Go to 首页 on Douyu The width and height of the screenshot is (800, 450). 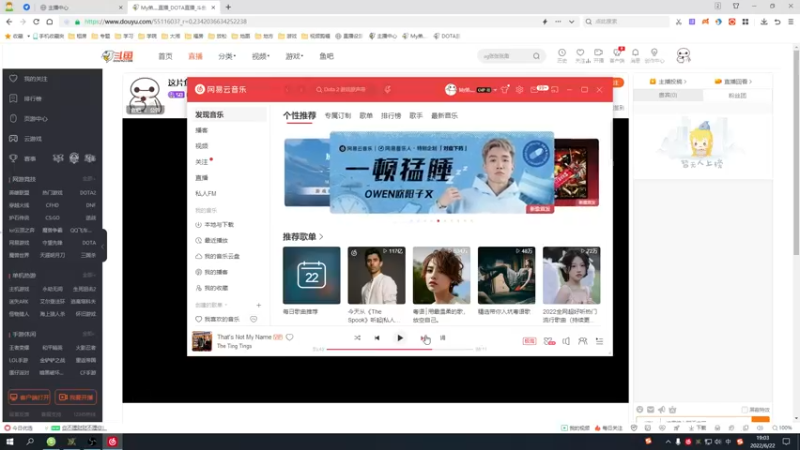[x=165, y=56]
